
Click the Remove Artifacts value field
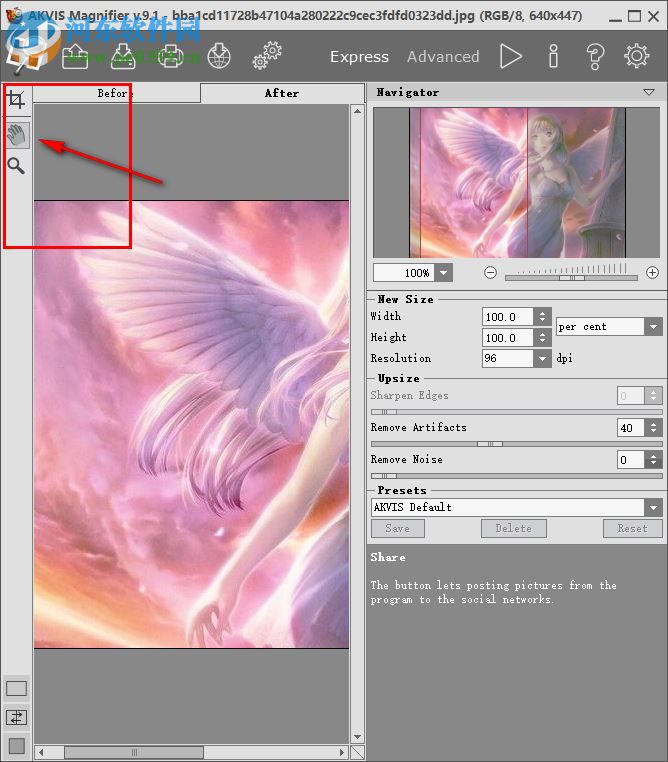pyautogui.click(x=631, y=428)
